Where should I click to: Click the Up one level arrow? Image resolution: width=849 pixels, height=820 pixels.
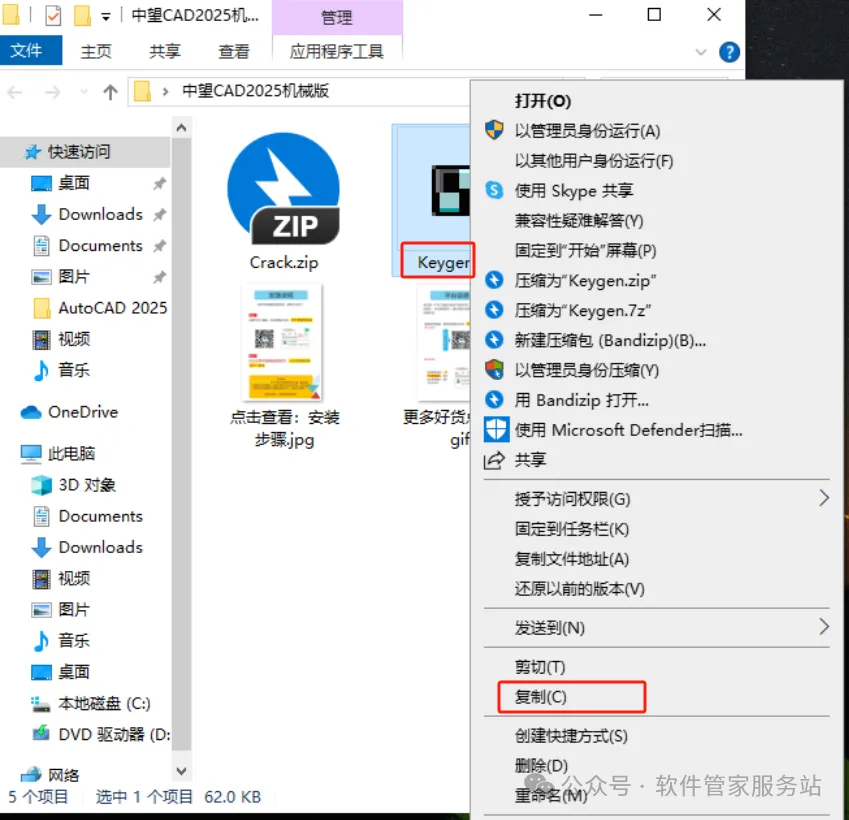(x=110, y=92)
